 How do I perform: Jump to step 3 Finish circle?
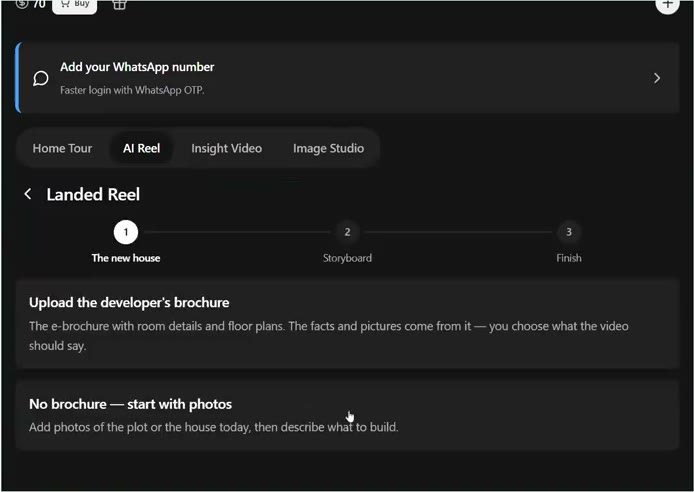(x=569, y=232)
